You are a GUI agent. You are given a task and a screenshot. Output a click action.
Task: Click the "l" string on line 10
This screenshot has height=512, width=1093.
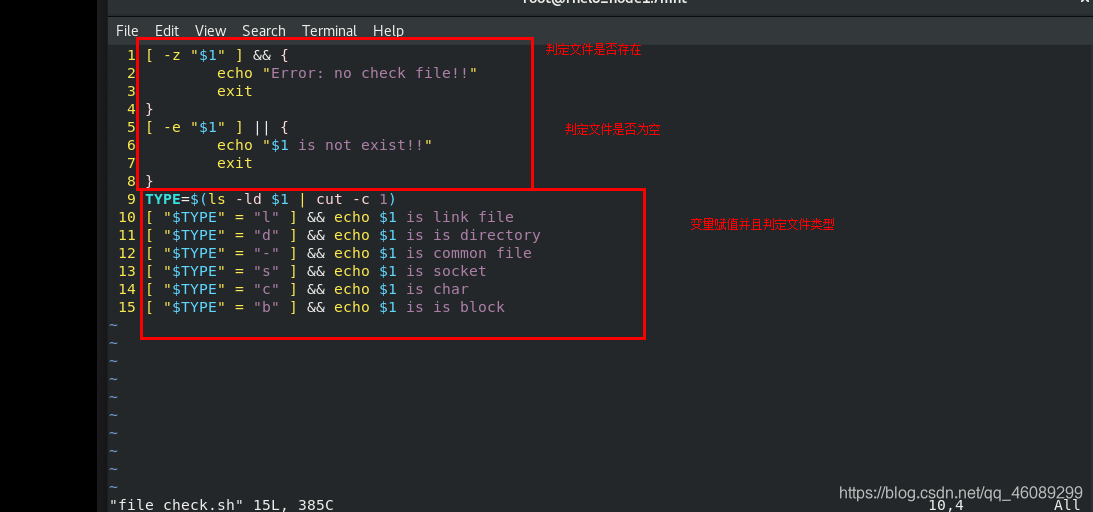click(266, 217)
